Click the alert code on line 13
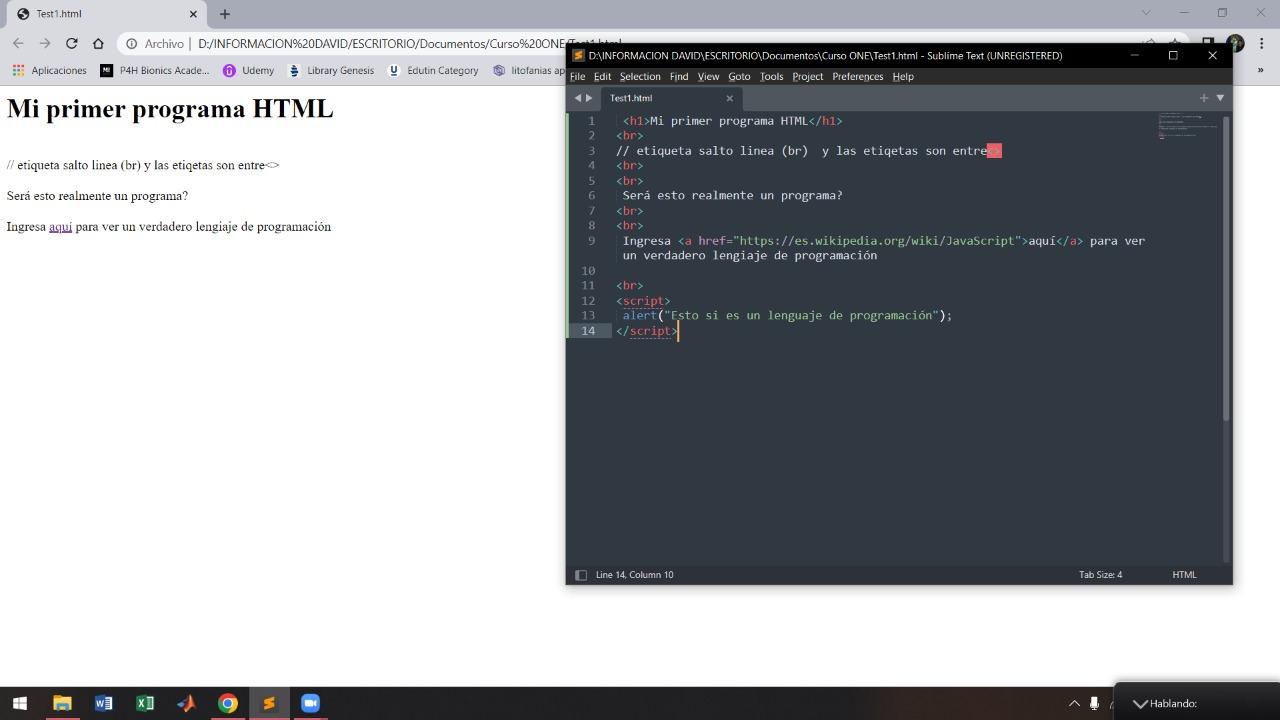Image resolution: width=1280 pixels, height=720 pixels. tap(787, 316)
